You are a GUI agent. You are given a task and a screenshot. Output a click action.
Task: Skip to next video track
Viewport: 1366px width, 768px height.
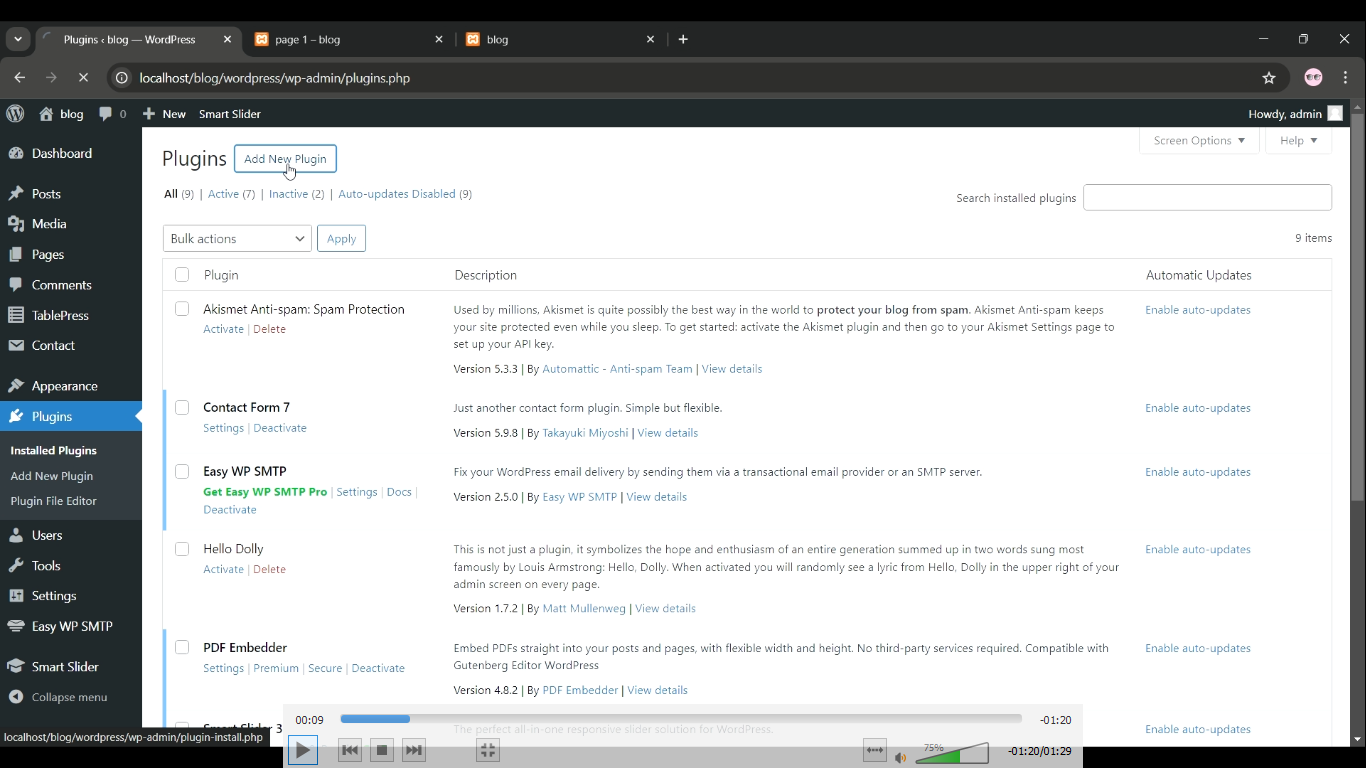point(414,750)
